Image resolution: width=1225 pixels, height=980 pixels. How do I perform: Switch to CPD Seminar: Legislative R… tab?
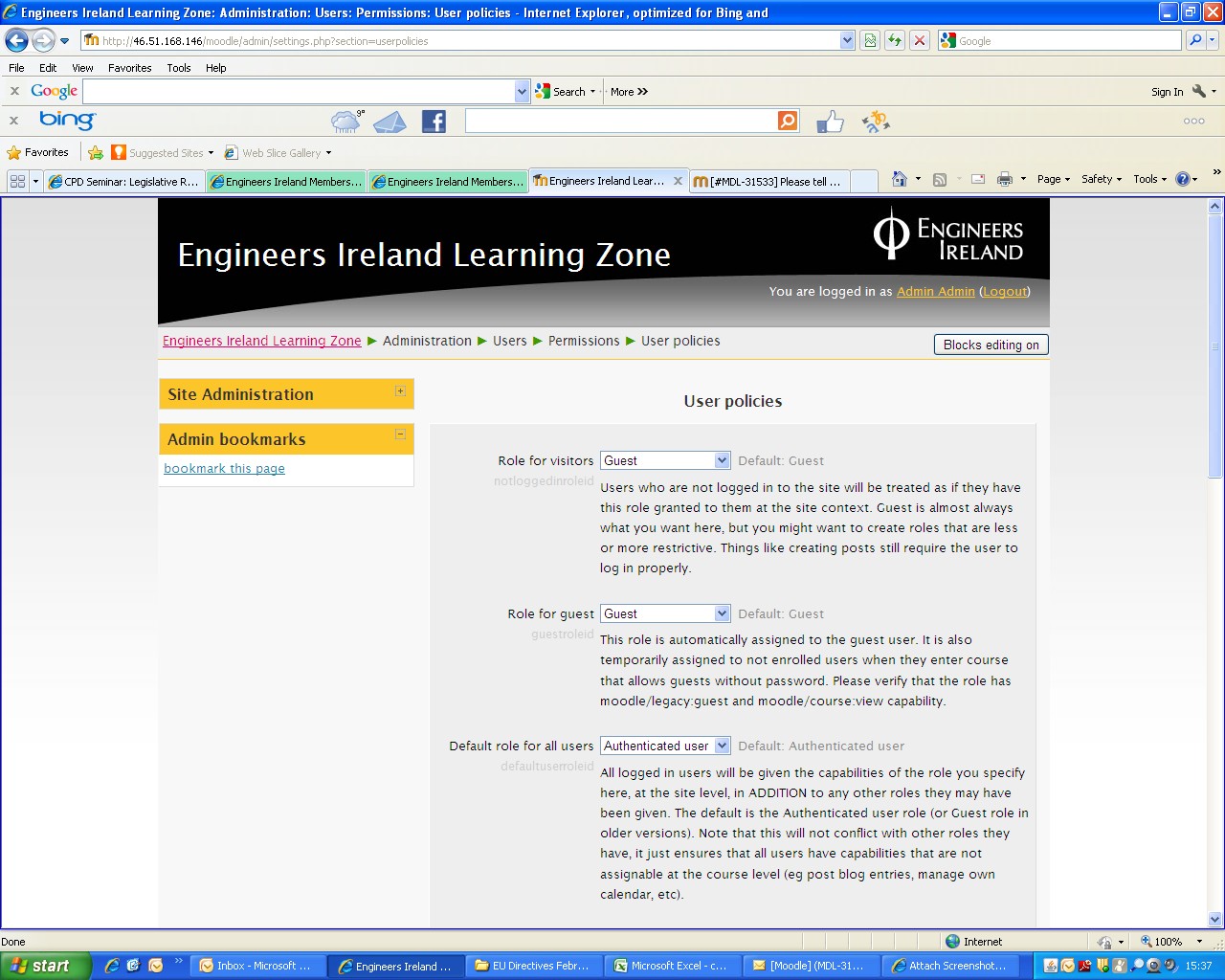click(x=124, y=182)
